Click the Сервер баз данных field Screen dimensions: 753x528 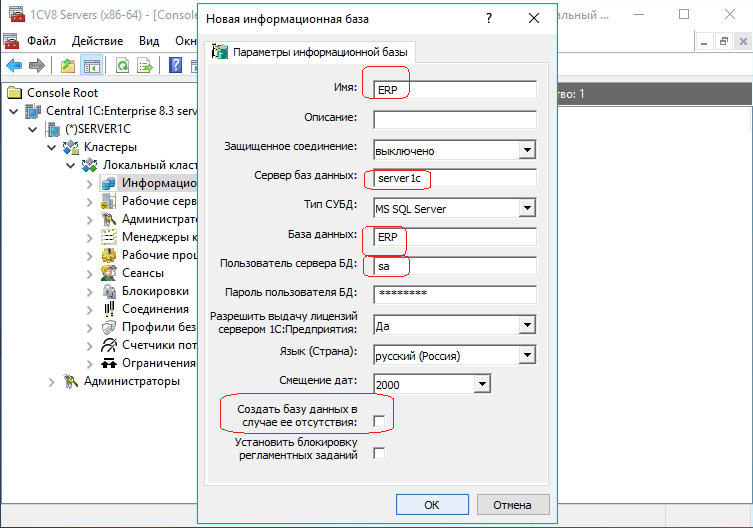pyautogui.click(x=455, y=178)
